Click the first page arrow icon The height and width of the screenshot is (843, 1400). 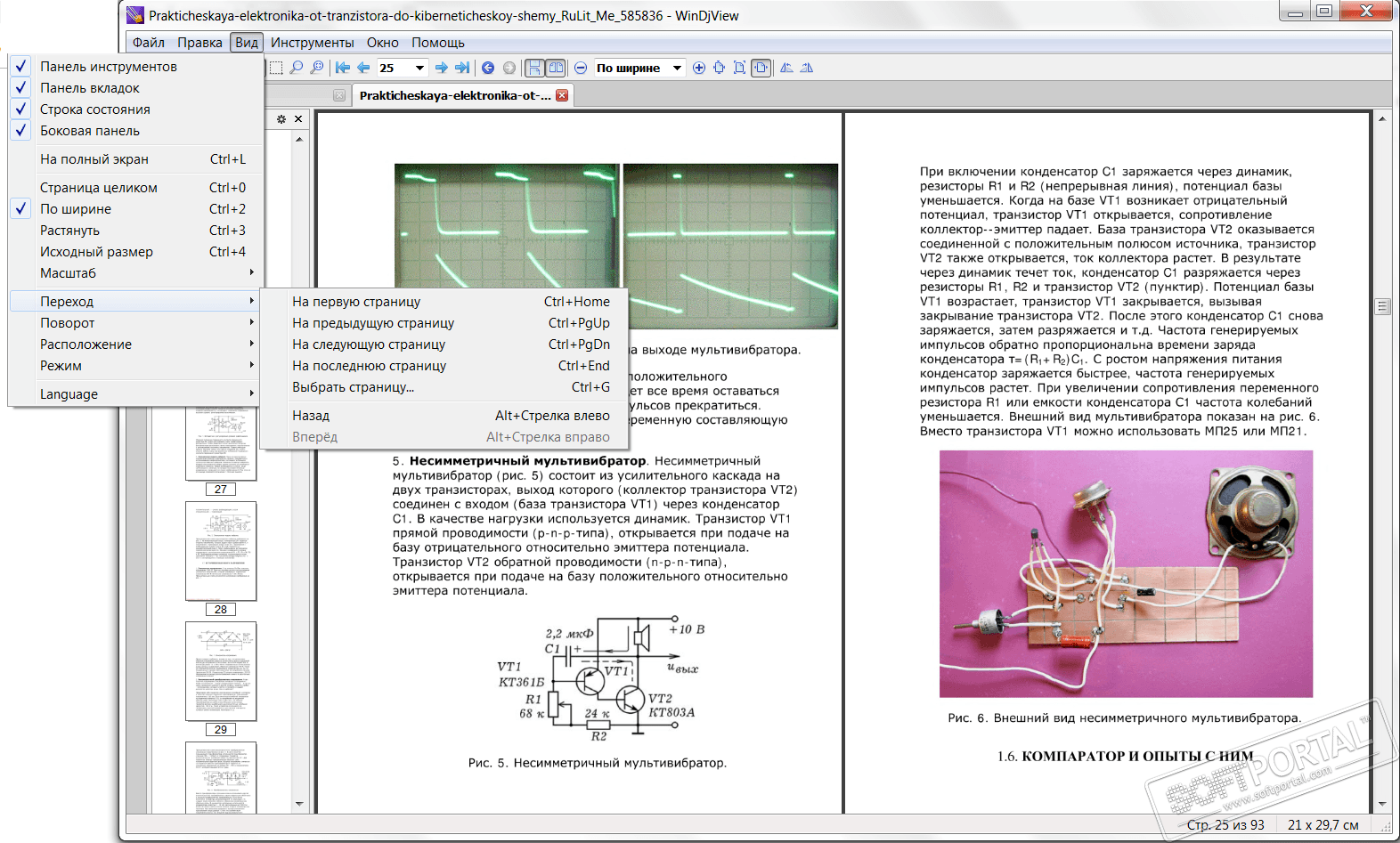click(343, 68)
